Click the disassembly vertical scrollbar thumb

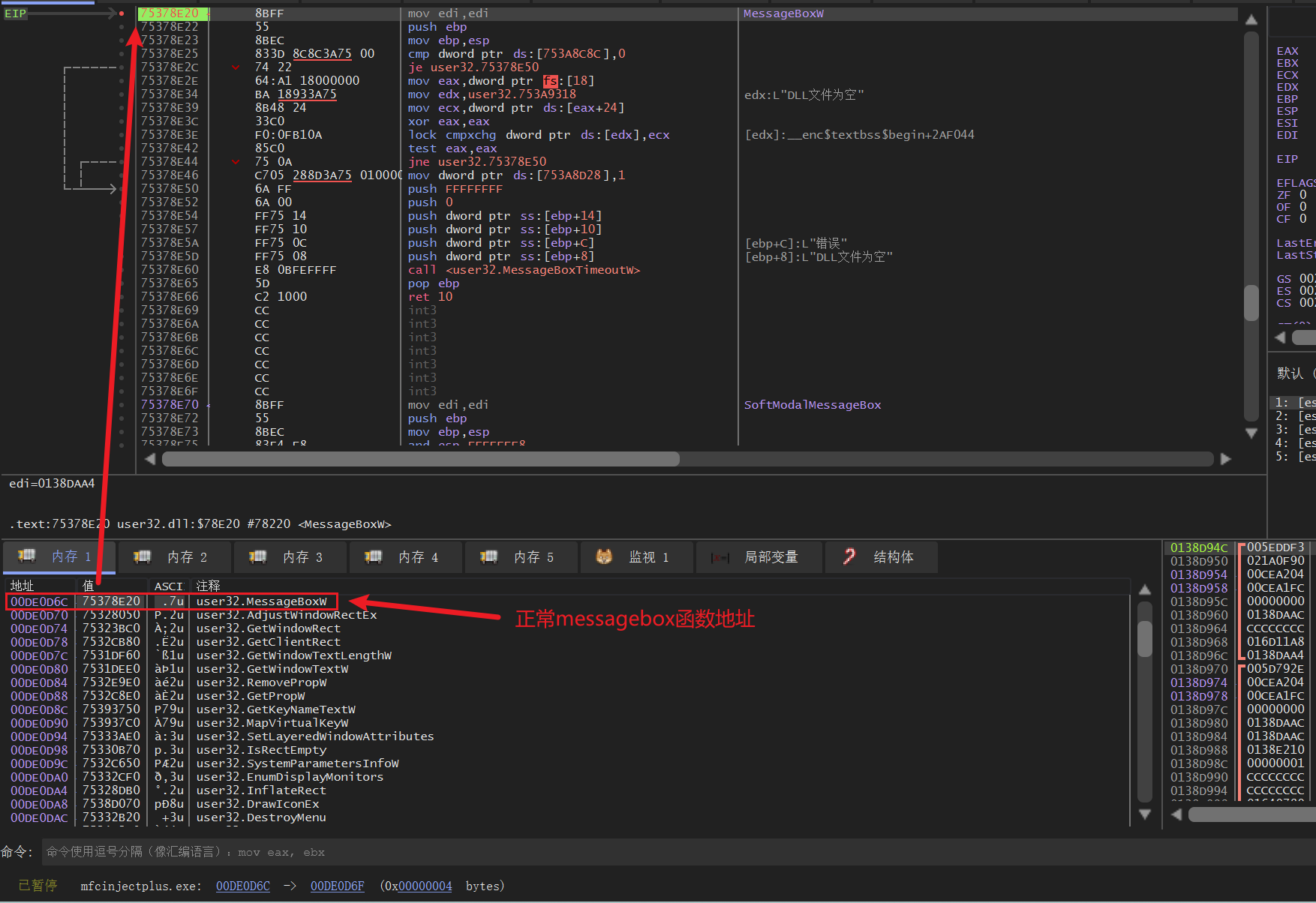(x=1251, y=302)
